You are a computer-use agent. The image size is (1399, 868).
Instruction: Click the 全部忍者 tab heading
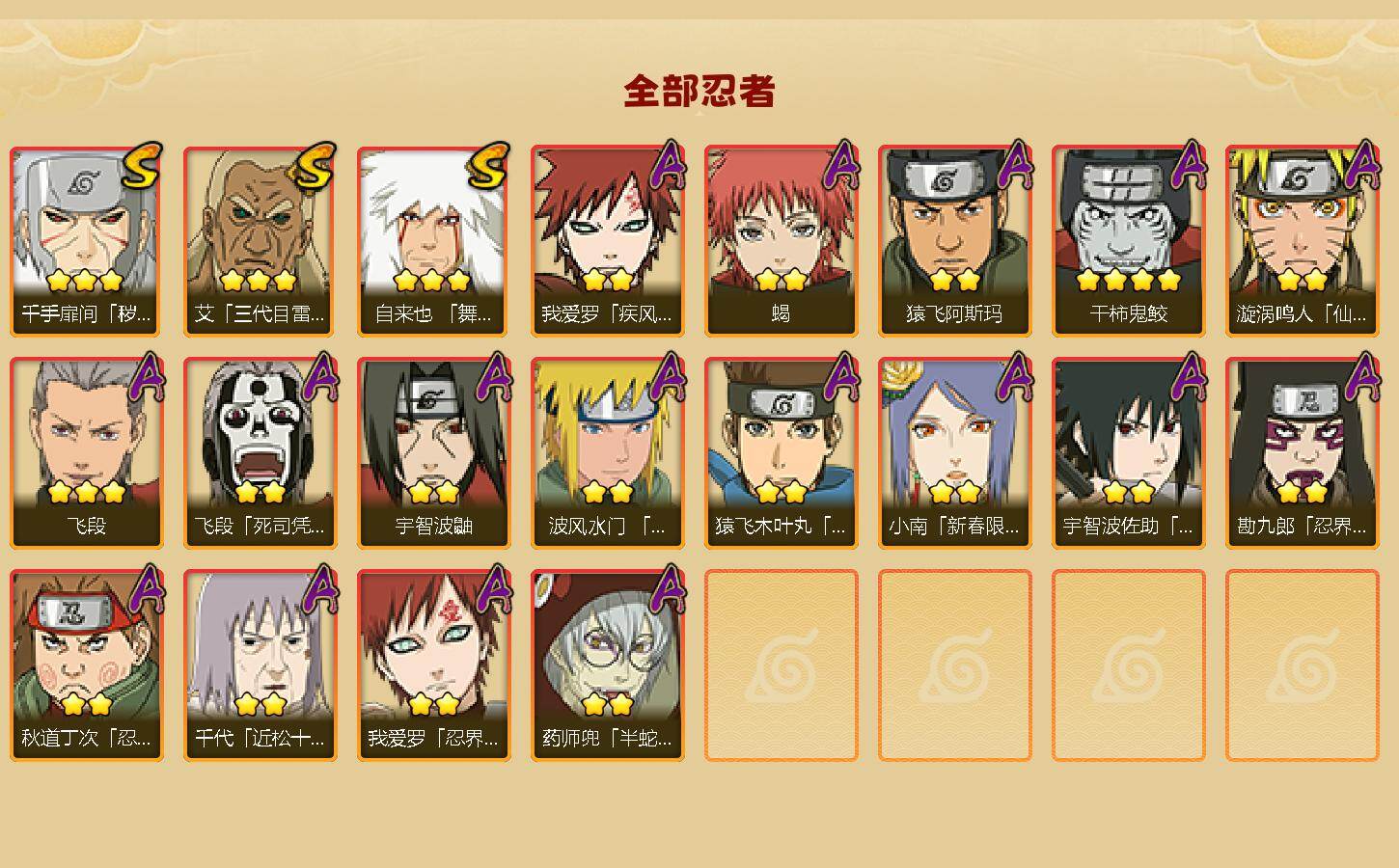pyautogui.click(x=699, y=91)
